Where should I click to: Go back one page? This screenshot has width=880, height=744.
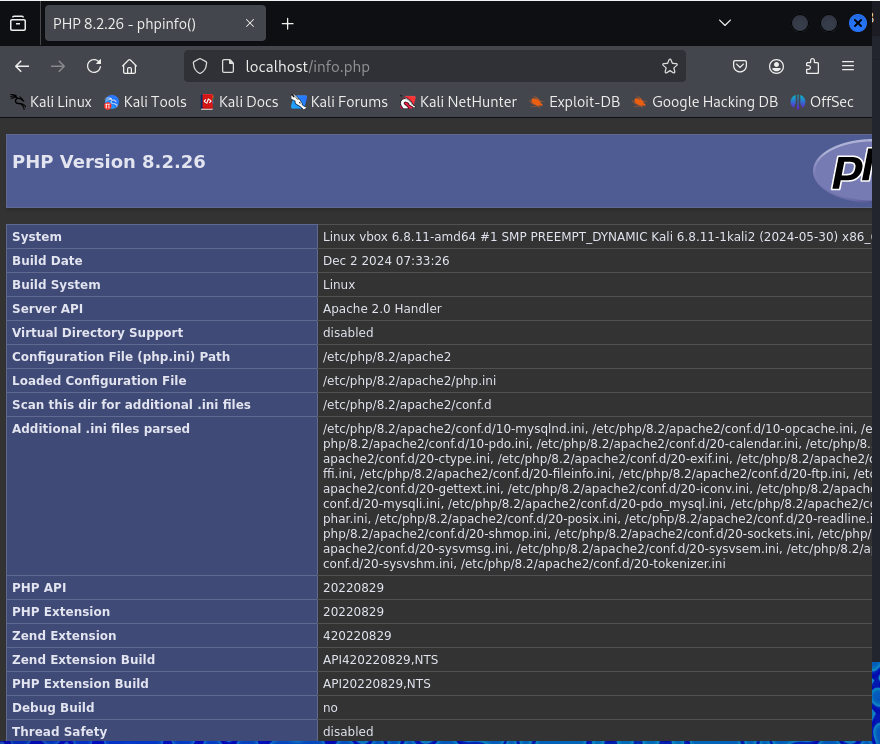tap(22, 66)
